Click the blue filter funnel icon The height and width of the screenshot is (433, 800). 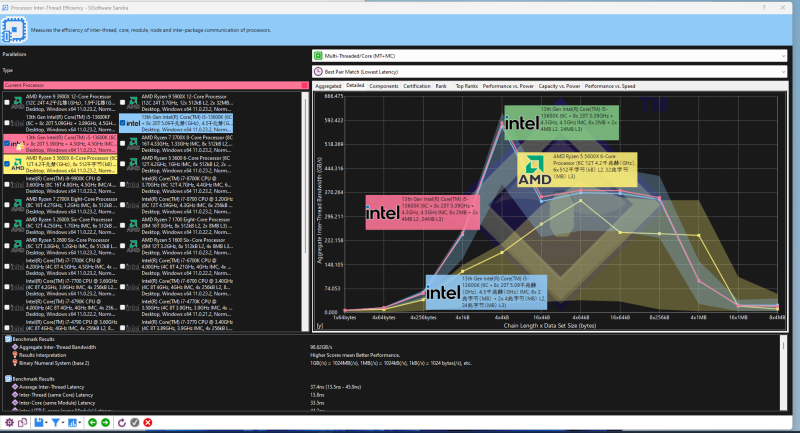tap(55, 422)
